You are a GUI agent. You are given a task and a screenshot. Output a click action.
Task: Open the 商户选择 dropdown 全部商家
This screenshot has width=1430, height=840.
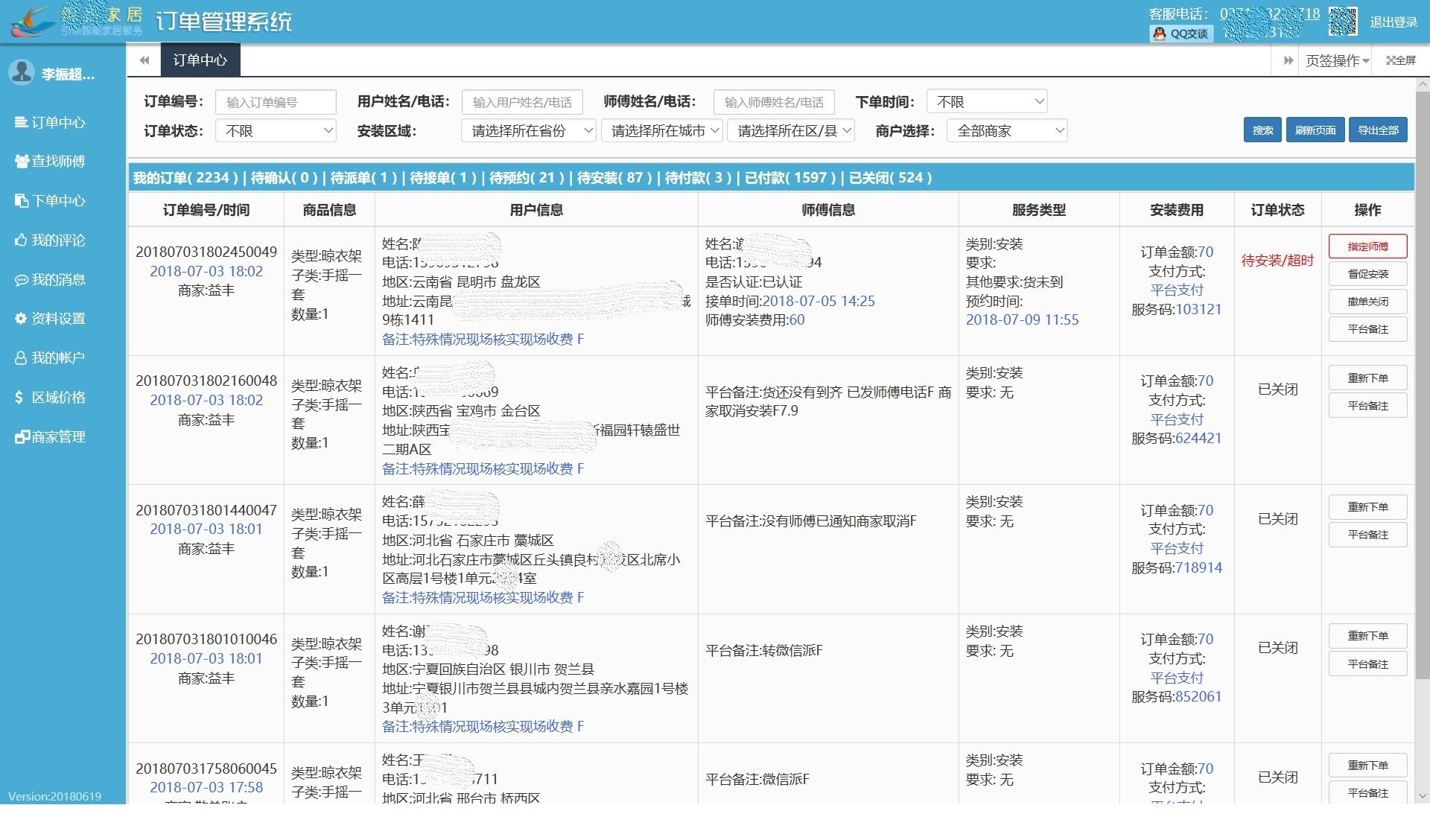pos(1007,130)
